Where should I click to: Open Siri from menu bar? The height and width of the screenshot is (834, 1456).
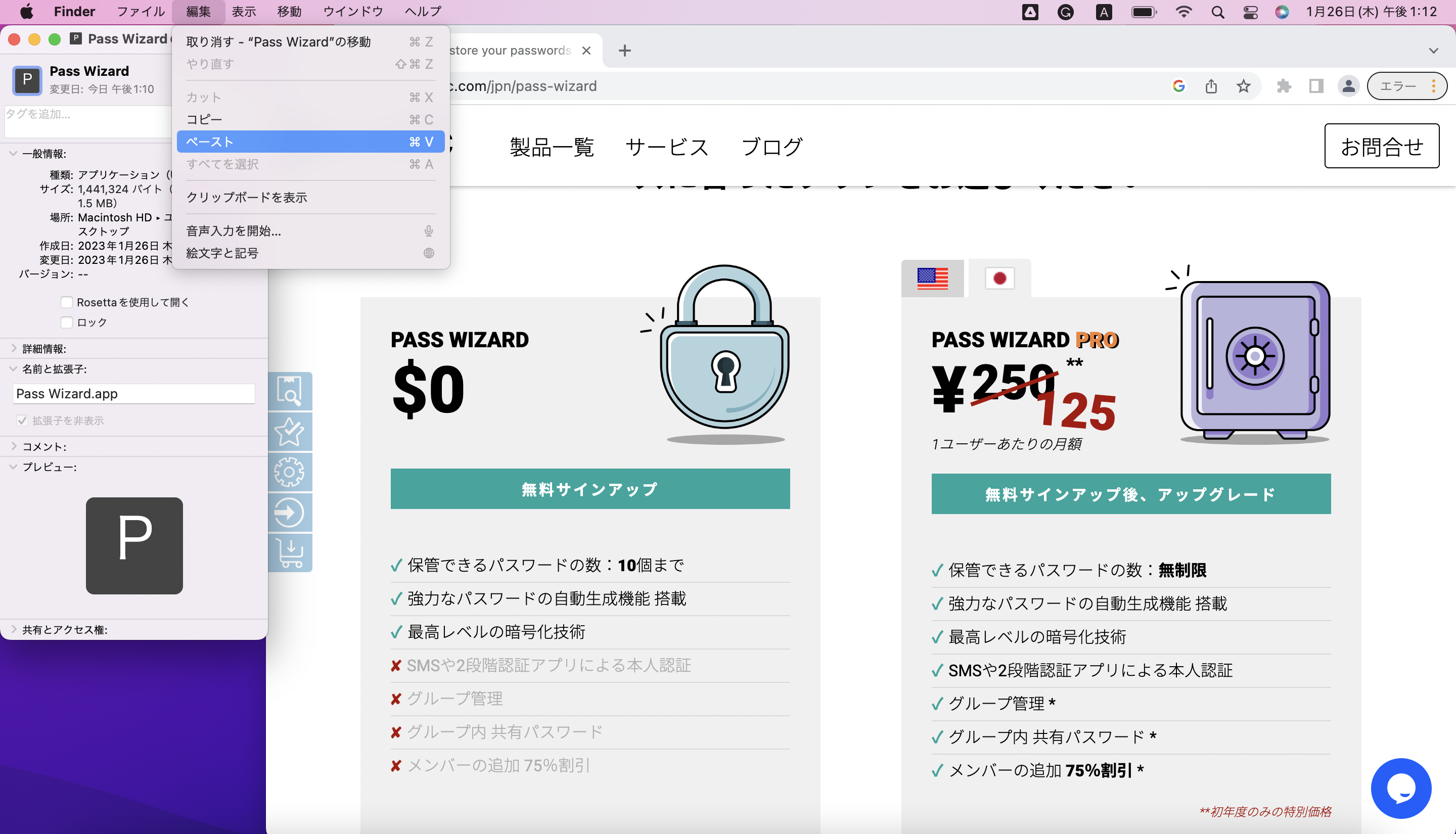[x=1282, y=12]
